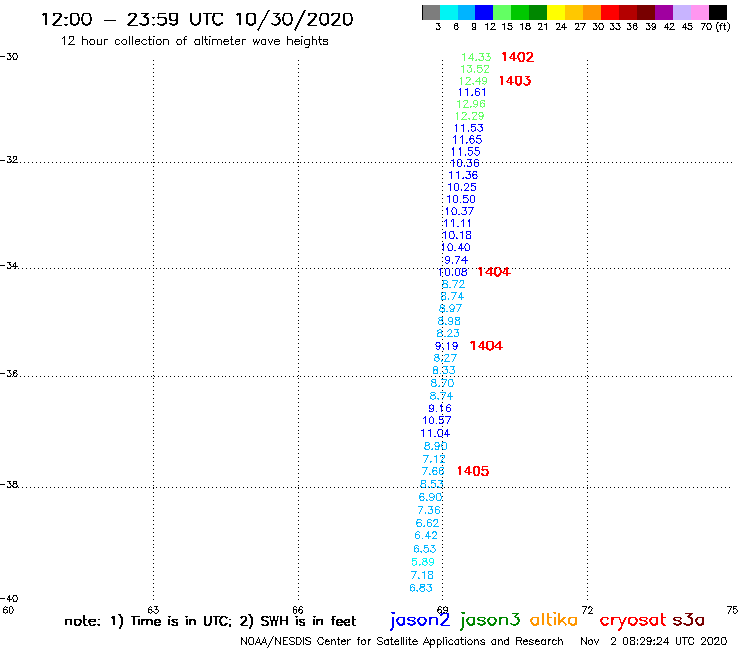Click the gray swatch in the color legend
740x650 pixels.
point(431,12)
